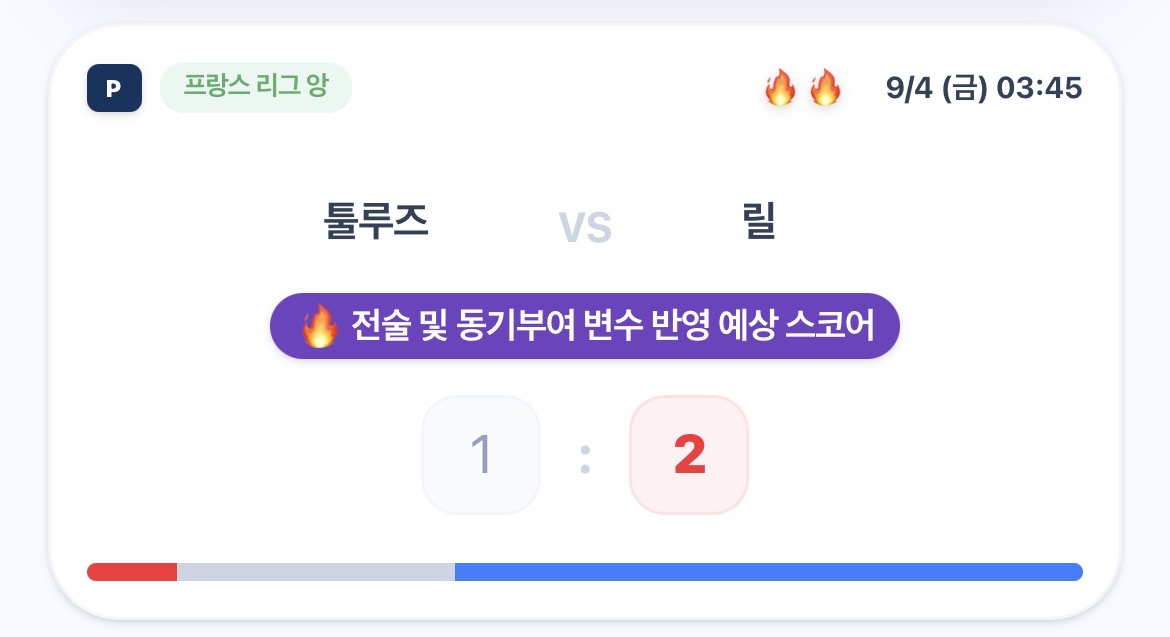Click the 9/4 date text in the header
Image resolution: width=1170 pixels, height=637 pixels.
click(x=909, y=88)
